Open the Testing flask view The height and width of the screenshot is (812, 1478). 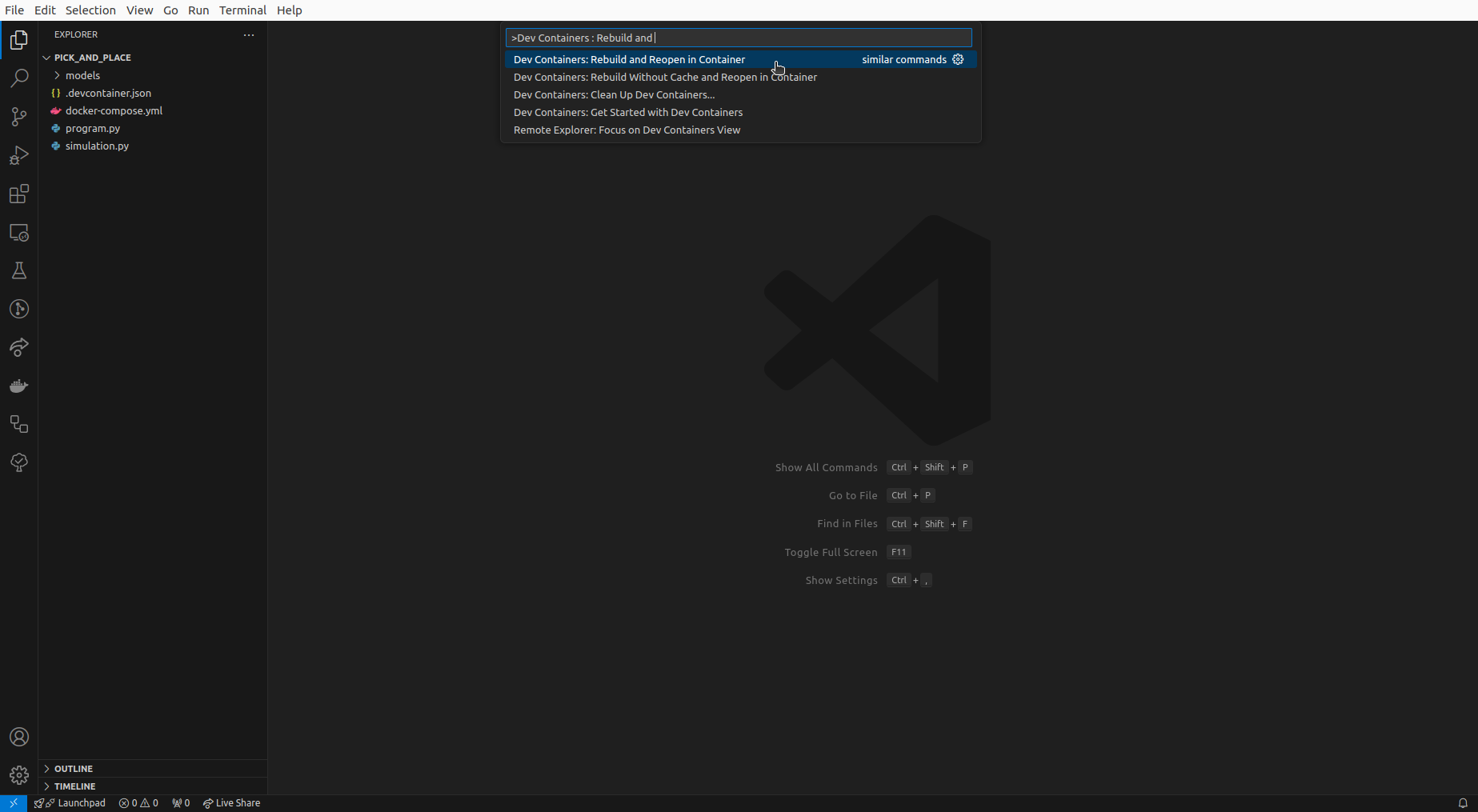(x=19, y=270)
